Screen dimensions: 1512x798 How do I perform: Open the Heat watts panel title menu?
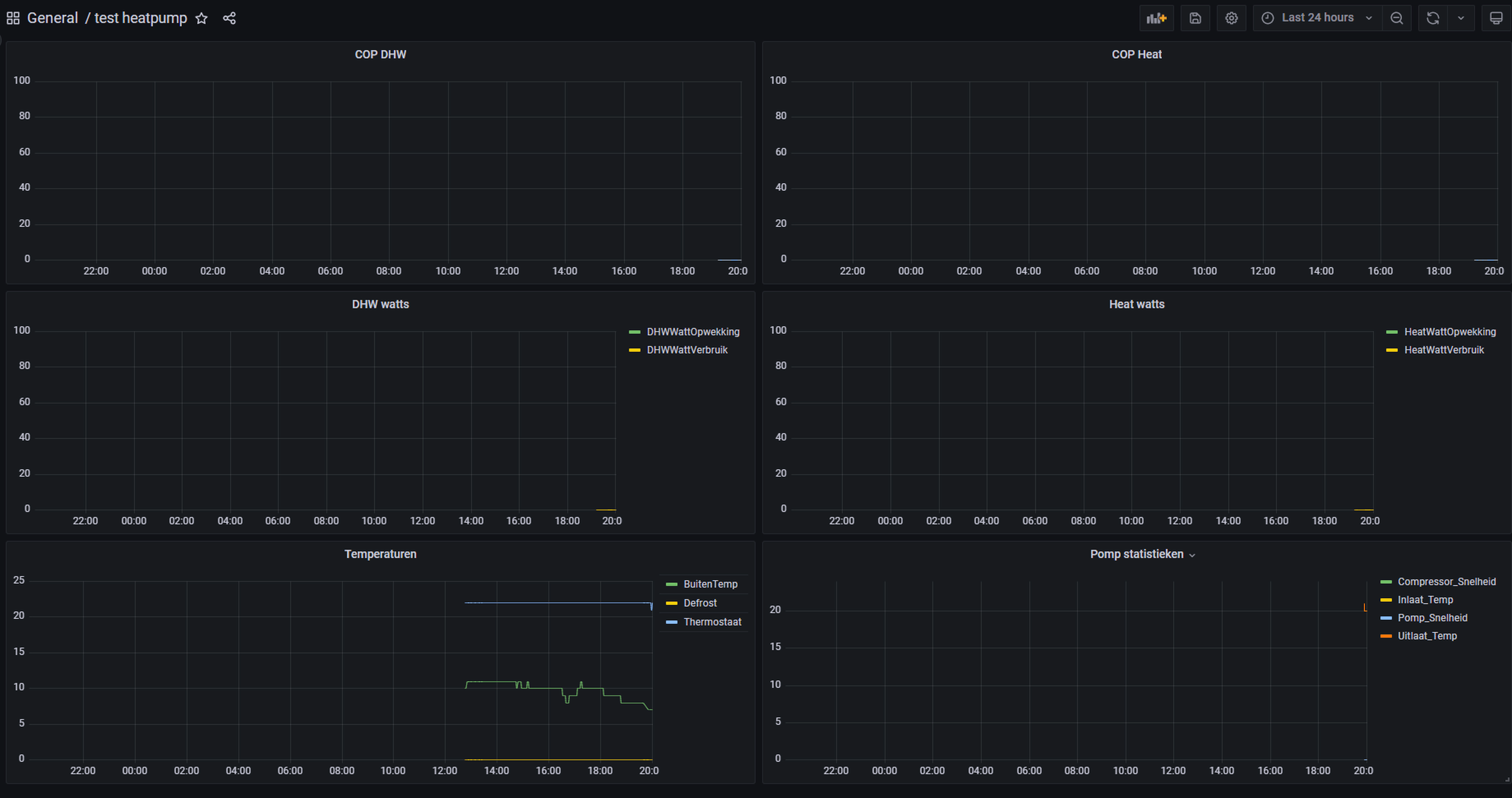tap(1136, 305)
